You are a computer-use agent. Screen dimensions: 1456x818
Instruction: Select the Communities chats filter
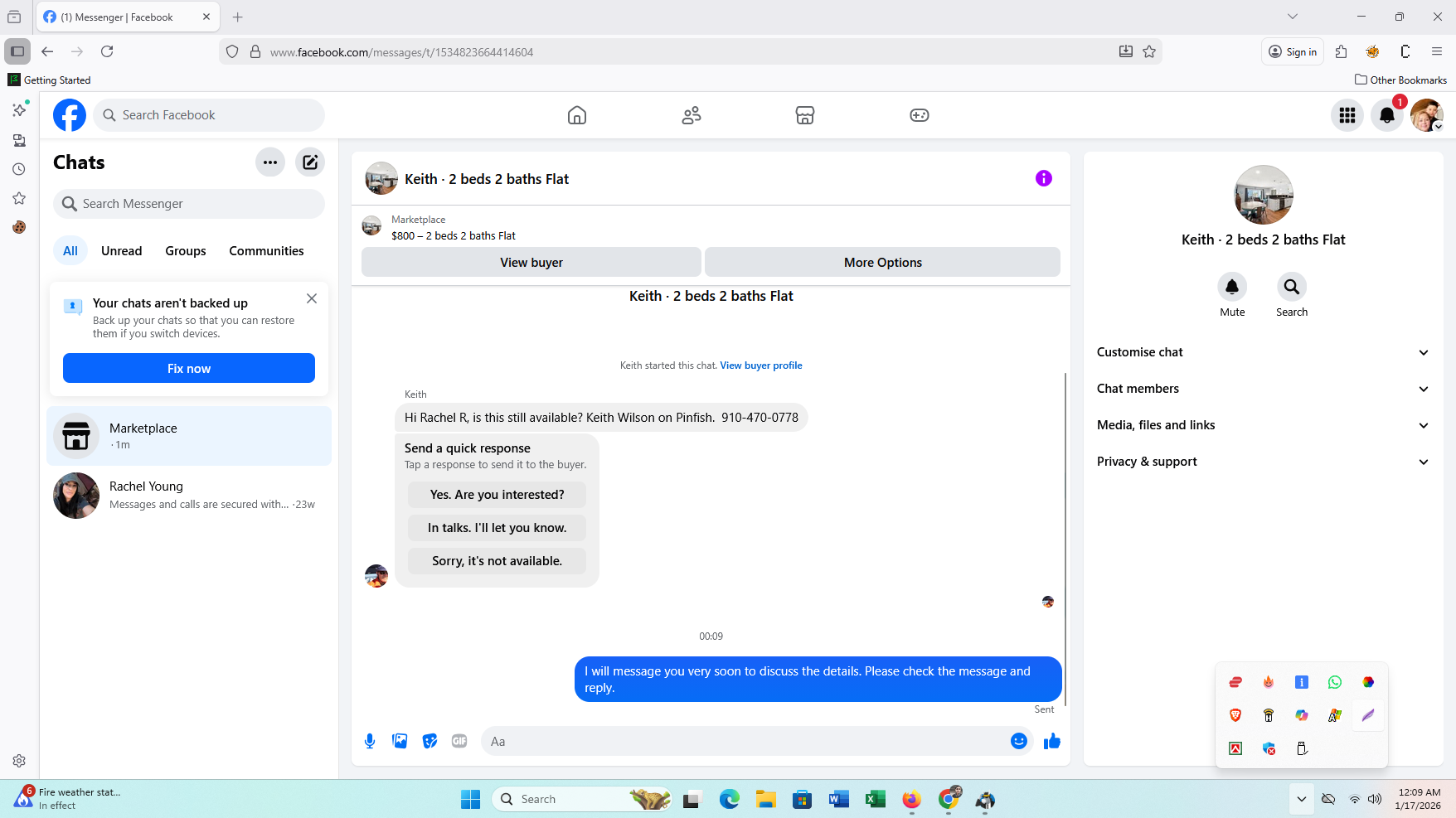point(266,251)
